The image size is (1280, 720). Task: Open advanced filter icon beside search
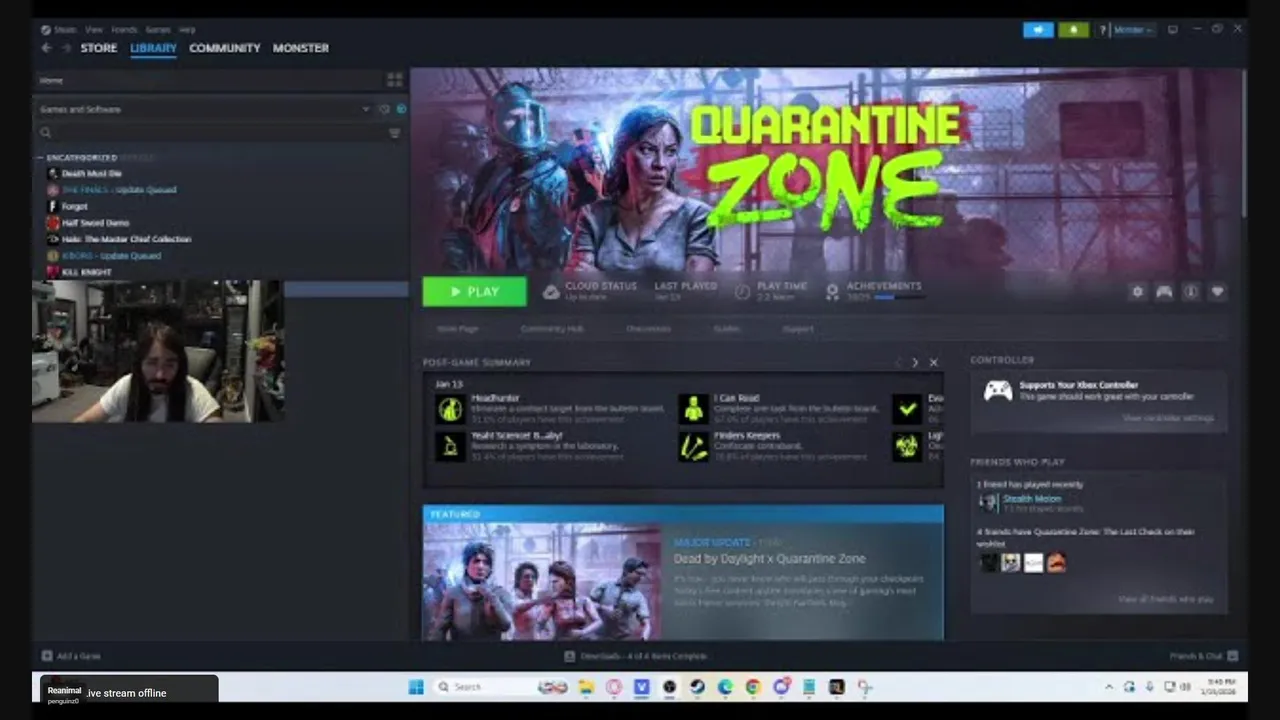pos(394,132)
